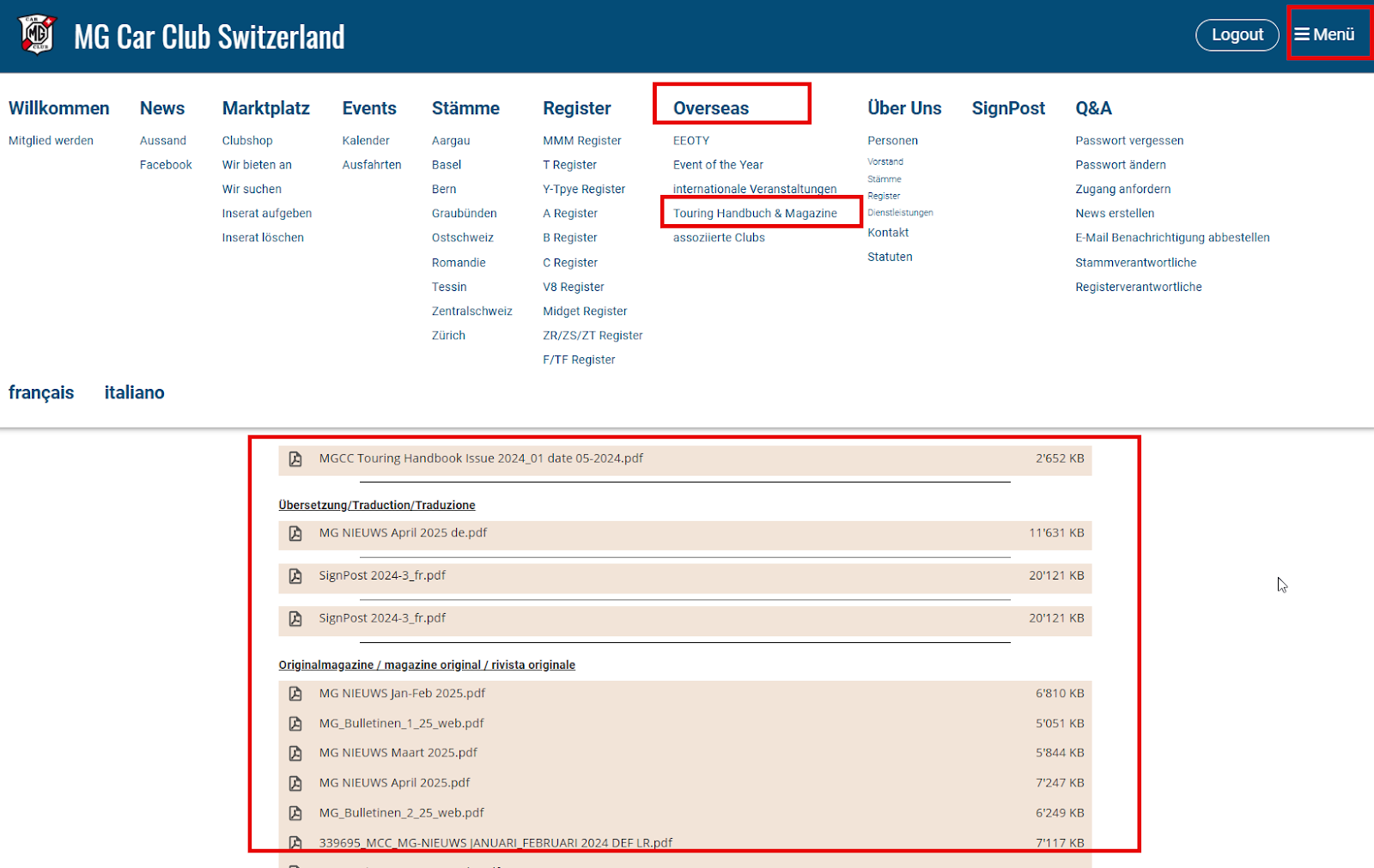1374x868 pixels.
Task: Open Touring Handbuch & Magazine link
Action: [x=755, y=214]
